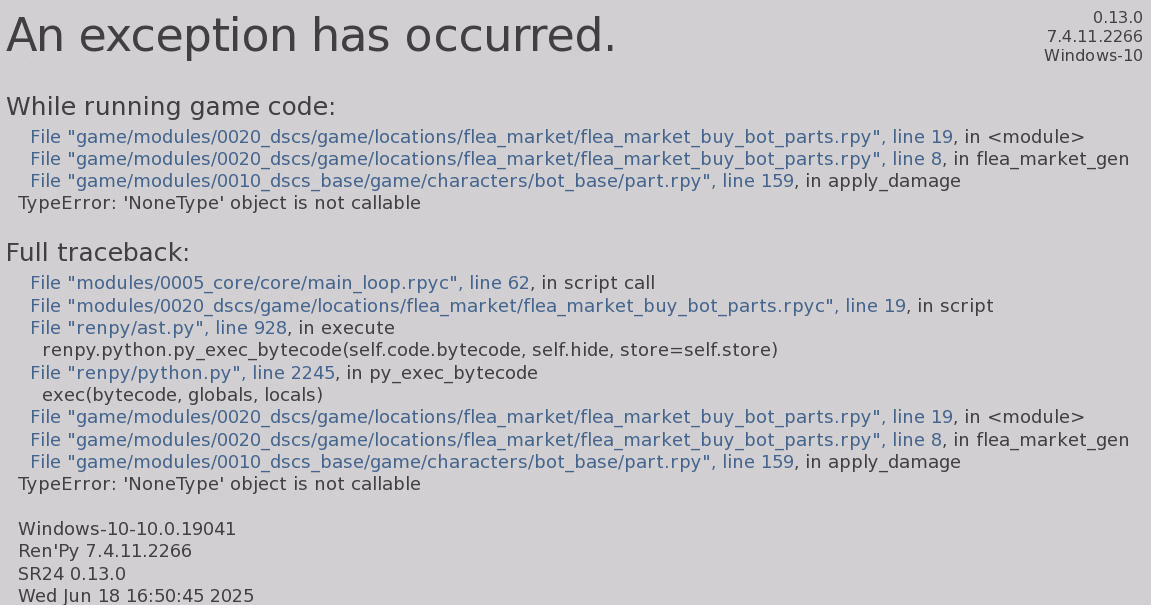1151x605 pixels.
Task: Click the TypeError message at the traceback end
Action: point(219,484)
